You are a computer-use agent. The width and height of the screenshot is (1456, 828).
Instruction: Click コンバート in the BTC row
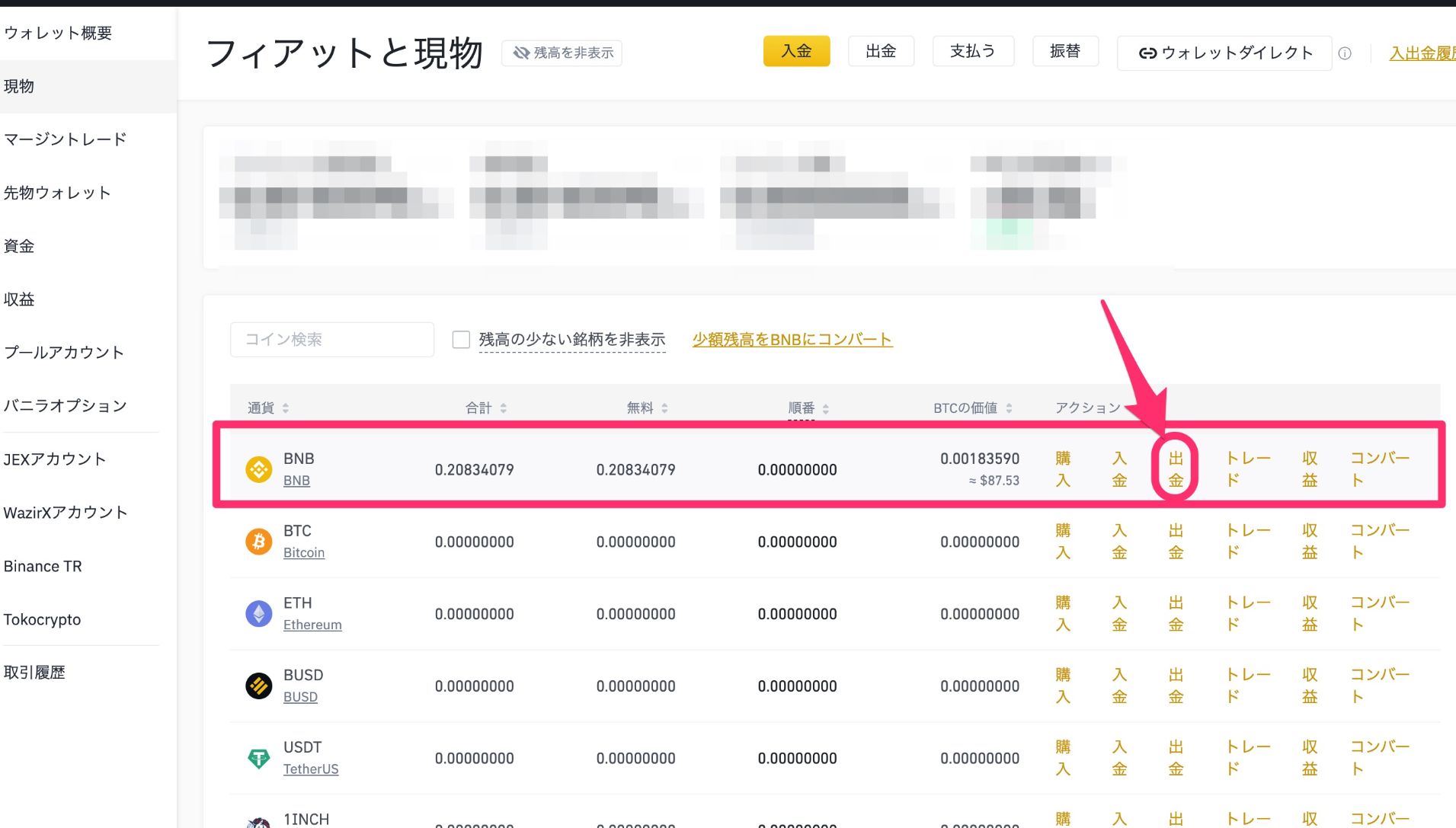point(1380,542)
